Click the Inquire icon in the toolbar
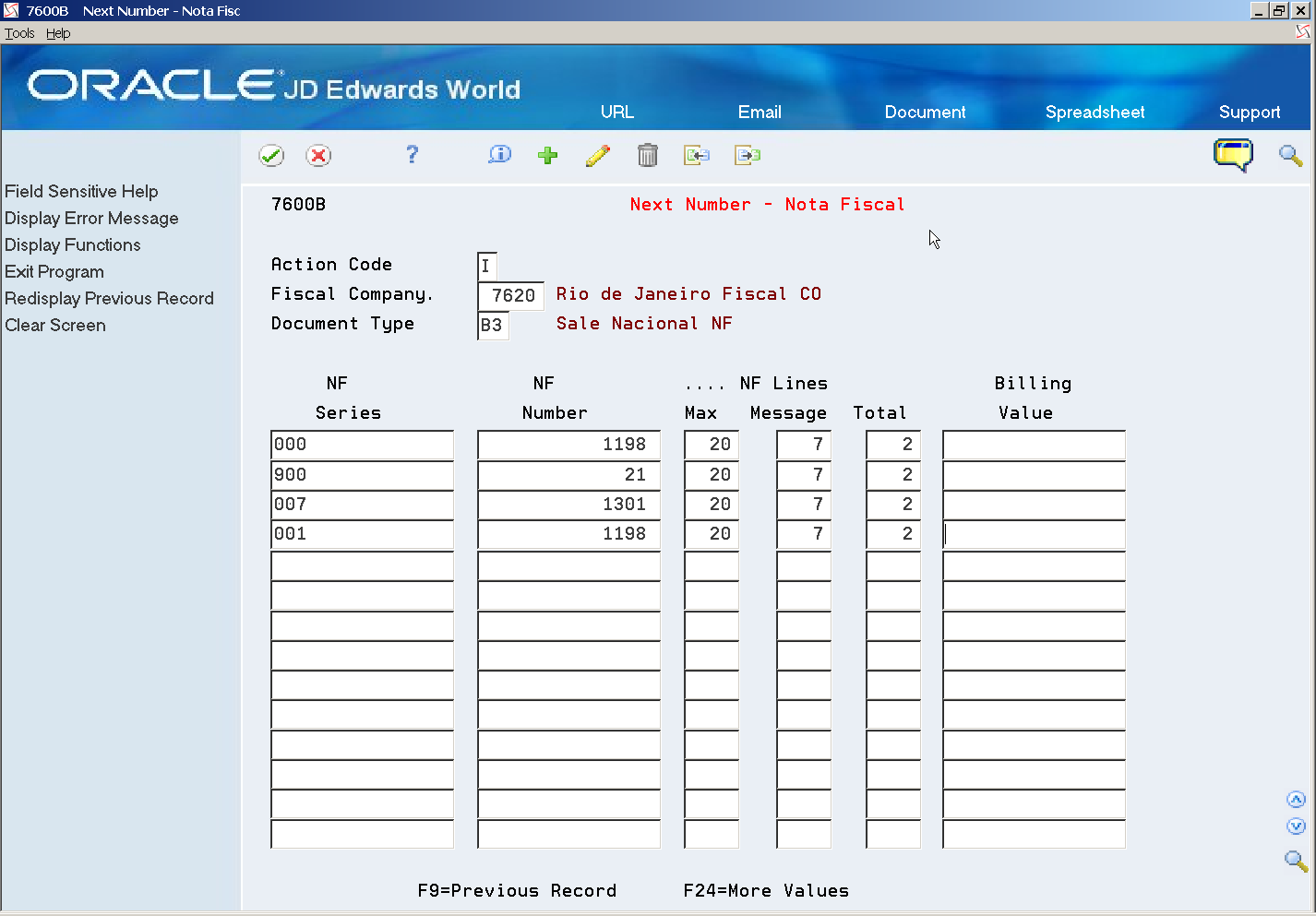This screenshot has height=916, width=1316. pos(499,155)
